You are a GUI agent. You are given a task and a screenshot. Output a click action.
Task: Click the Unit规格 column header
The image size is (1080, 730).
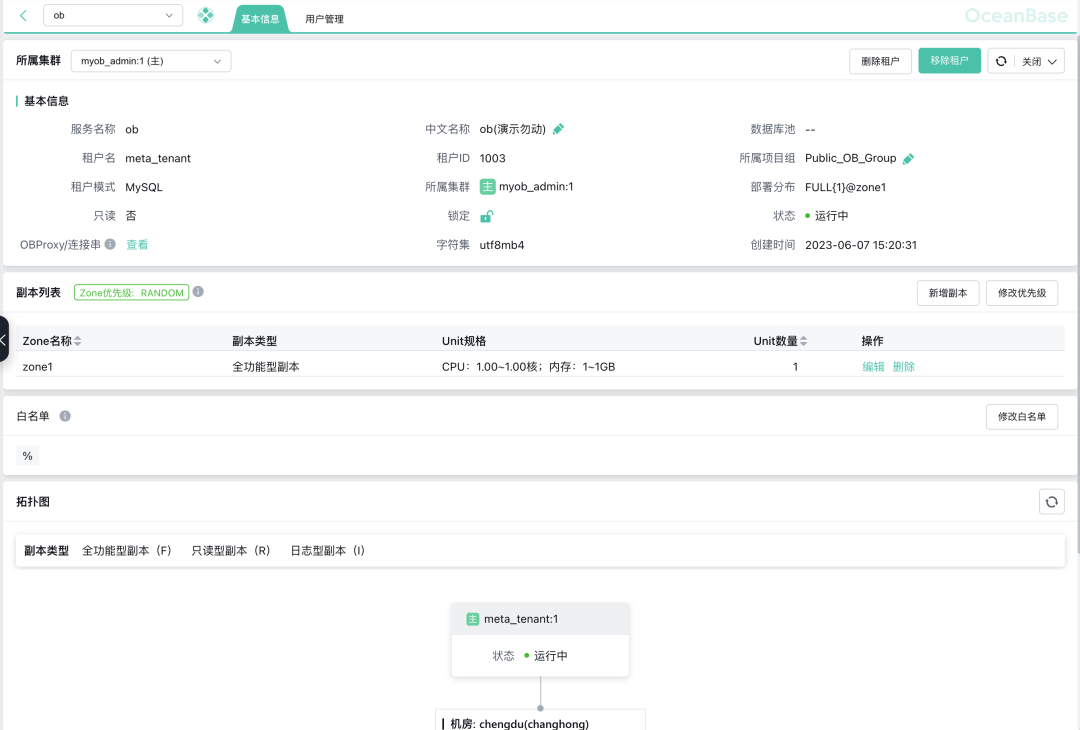click(x=464, y=341)
